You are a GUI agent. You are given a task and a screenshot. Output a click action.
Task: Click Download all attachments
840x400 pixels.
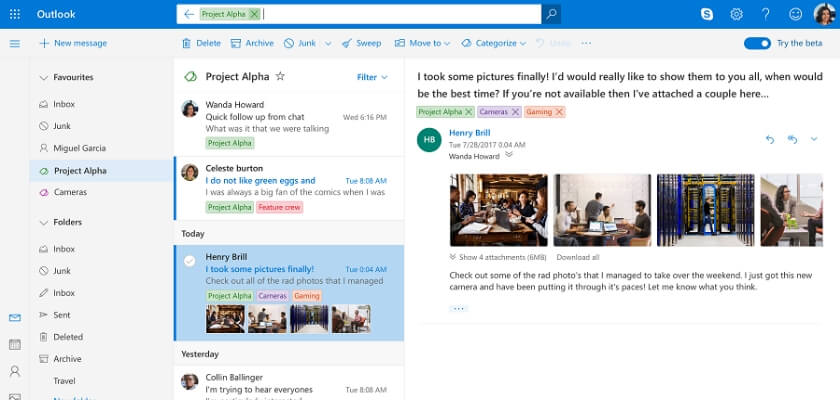pos(578,257)
